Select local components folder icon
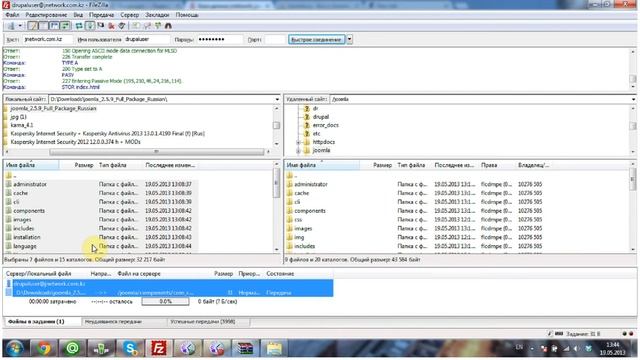The image size is (640, 360). 9,211
